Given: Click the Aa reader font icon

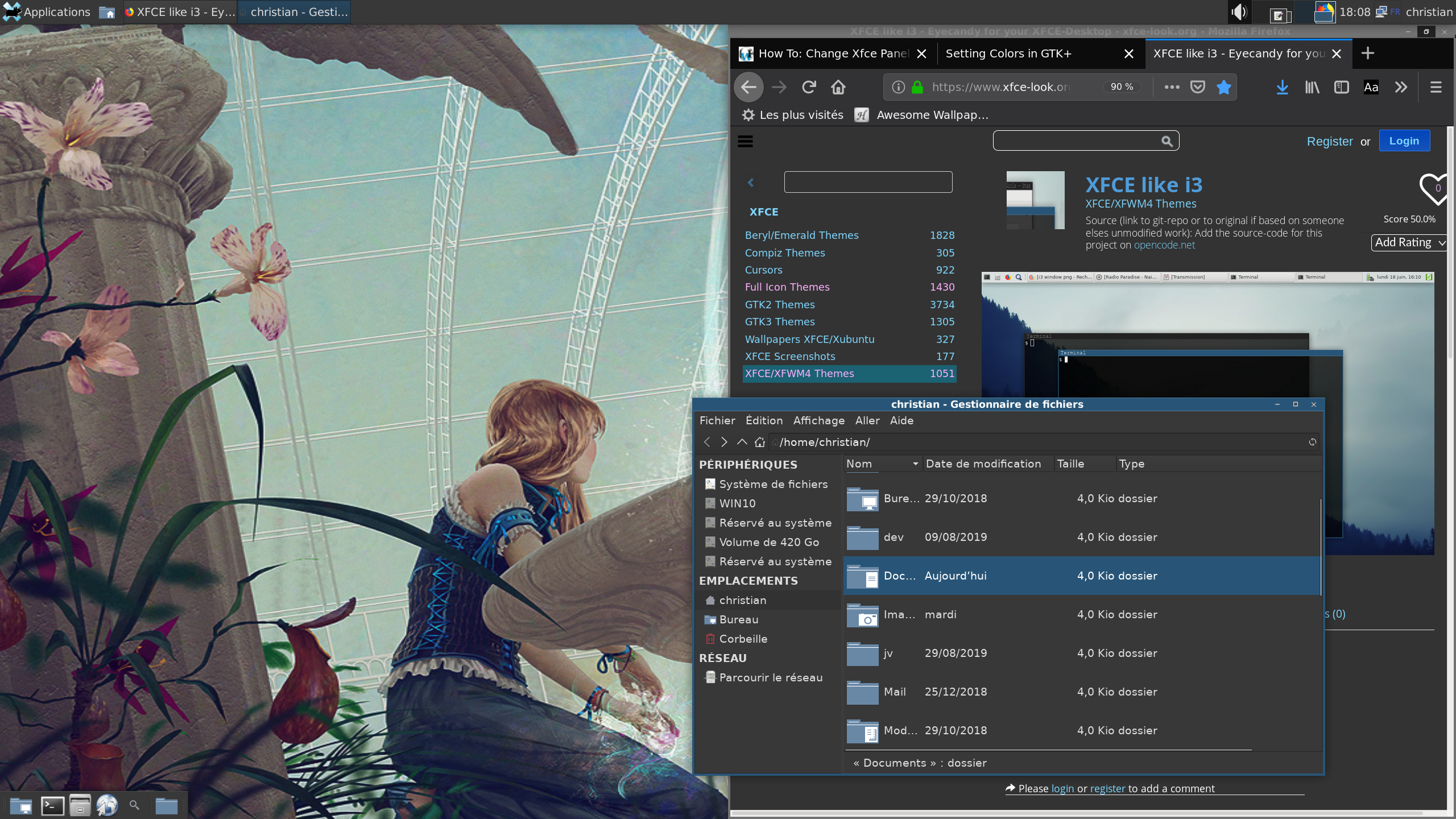Looking at the screenshot, I should point(1371,87).
